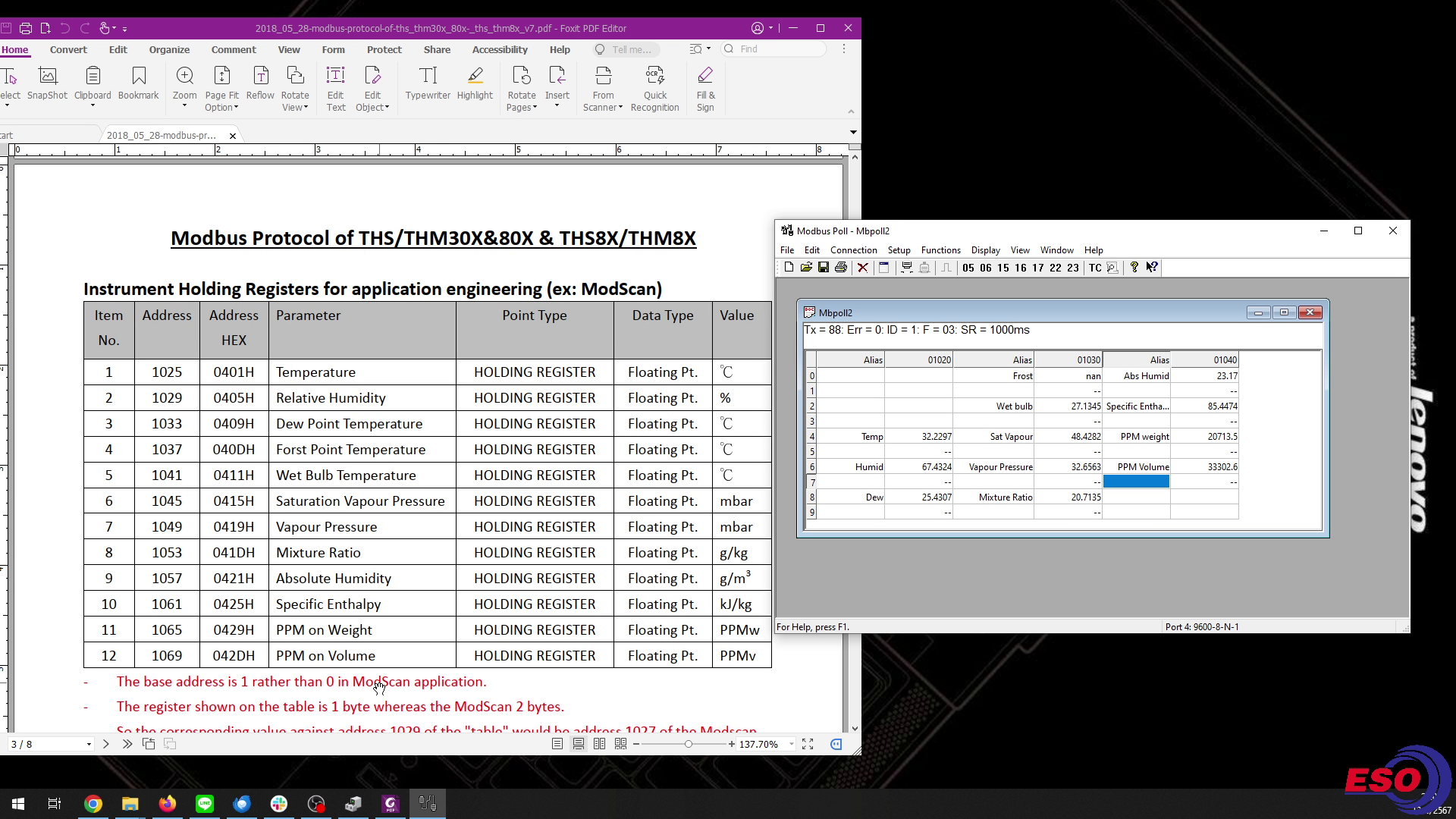This screenshot has width=1456, height=819.
Task: Switch to the Comment ribbon tab
Action: [x=234, y=49]
